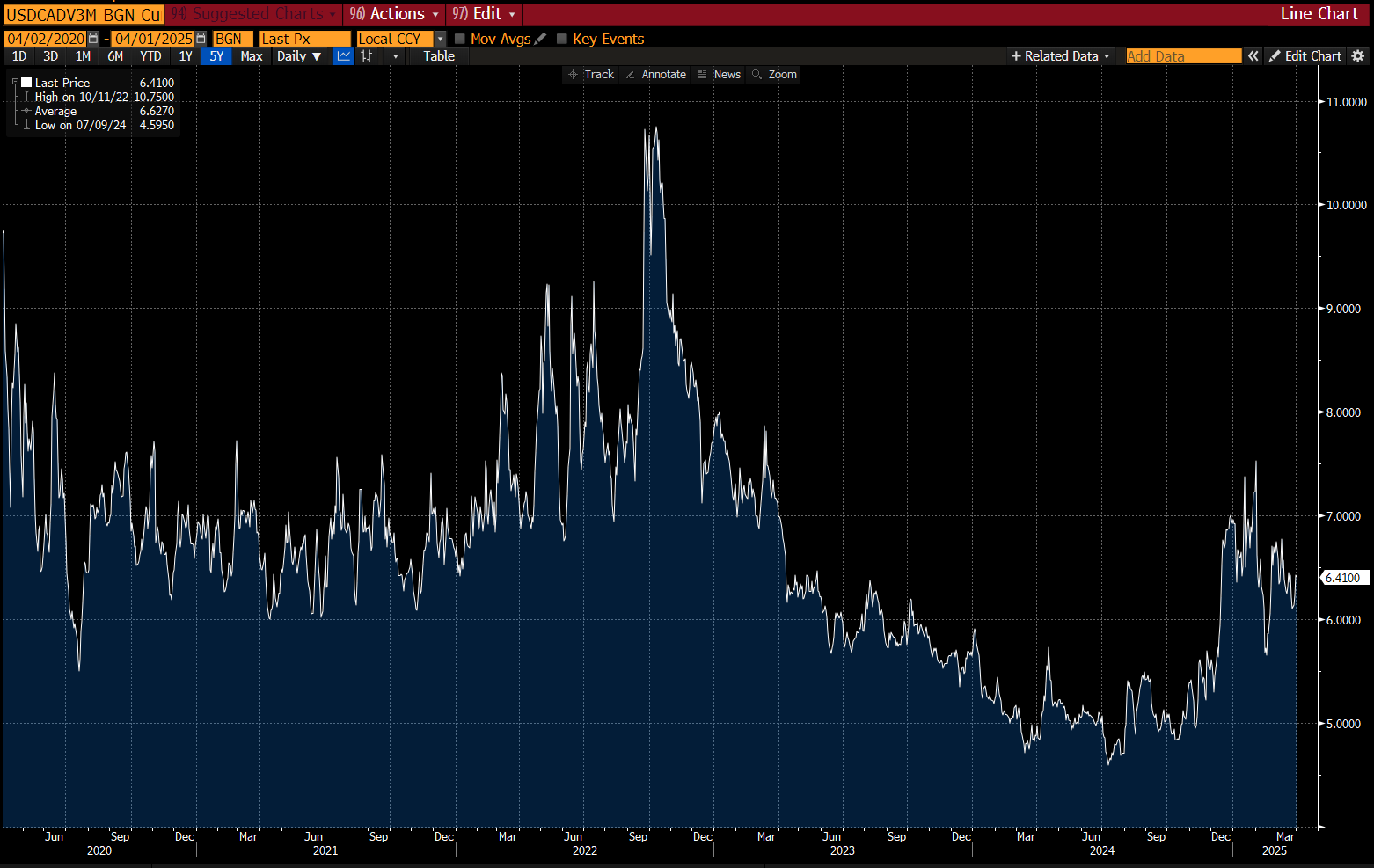
Task: Open the Daily periodicity dropdown
Action: (x=299, y=56)
